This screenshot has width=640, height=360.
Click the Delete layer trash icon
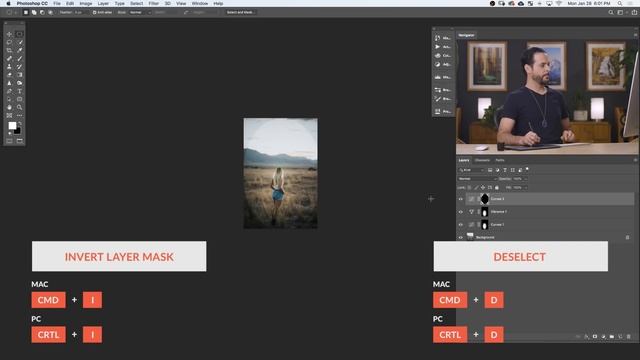[629, 337]
